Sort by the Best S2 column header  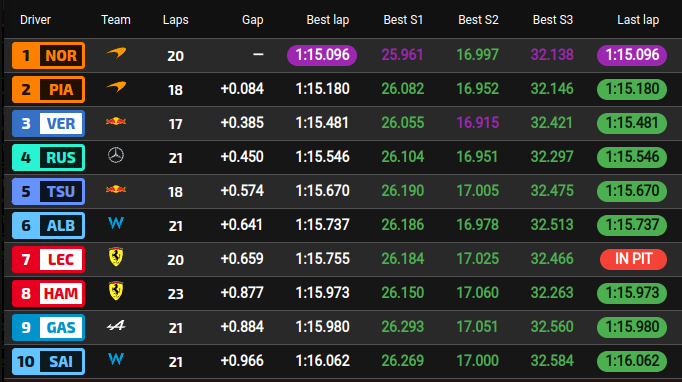click(478, 20)
